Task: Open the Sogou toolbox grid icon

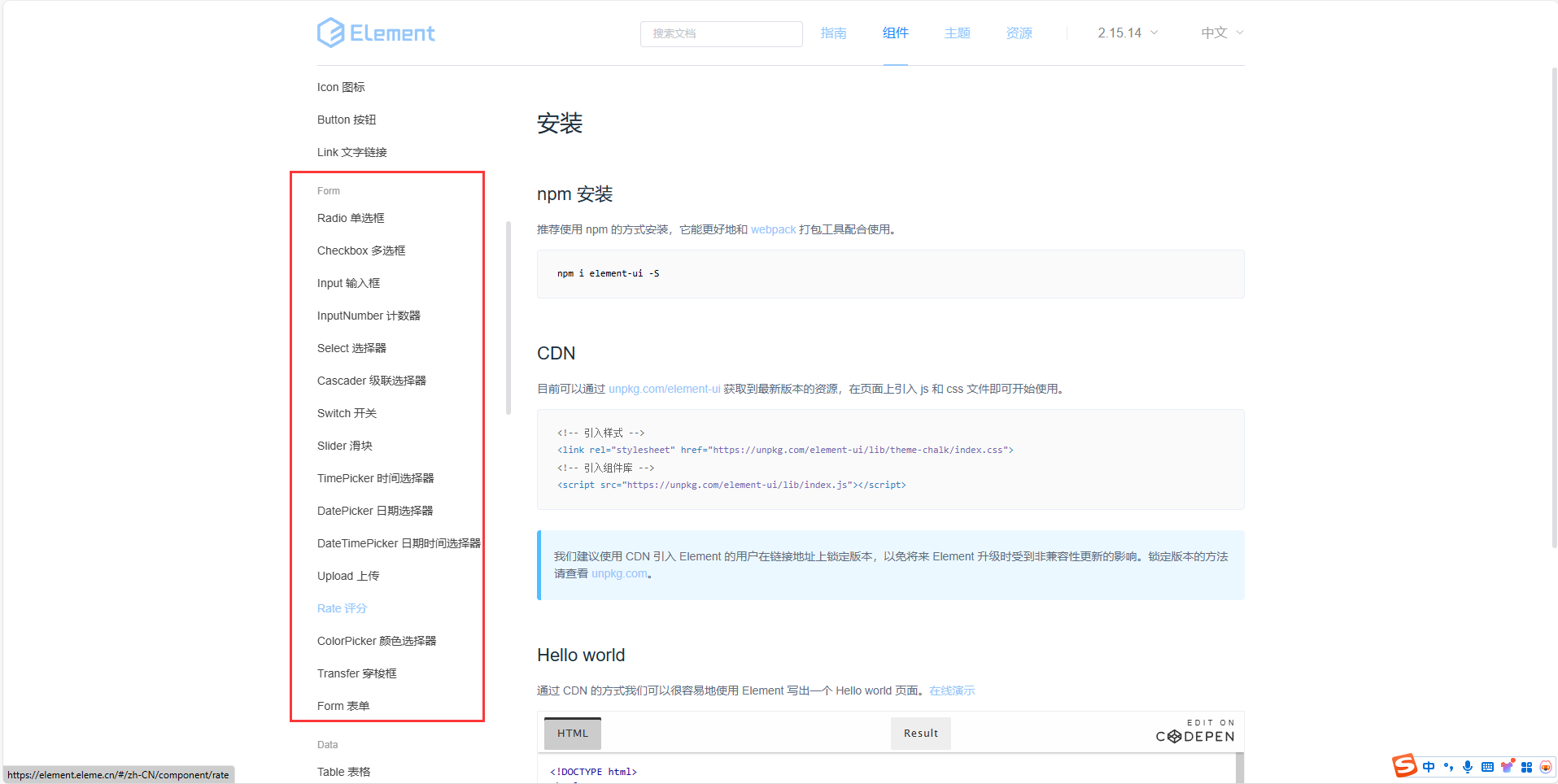Action: point(1527,766)
